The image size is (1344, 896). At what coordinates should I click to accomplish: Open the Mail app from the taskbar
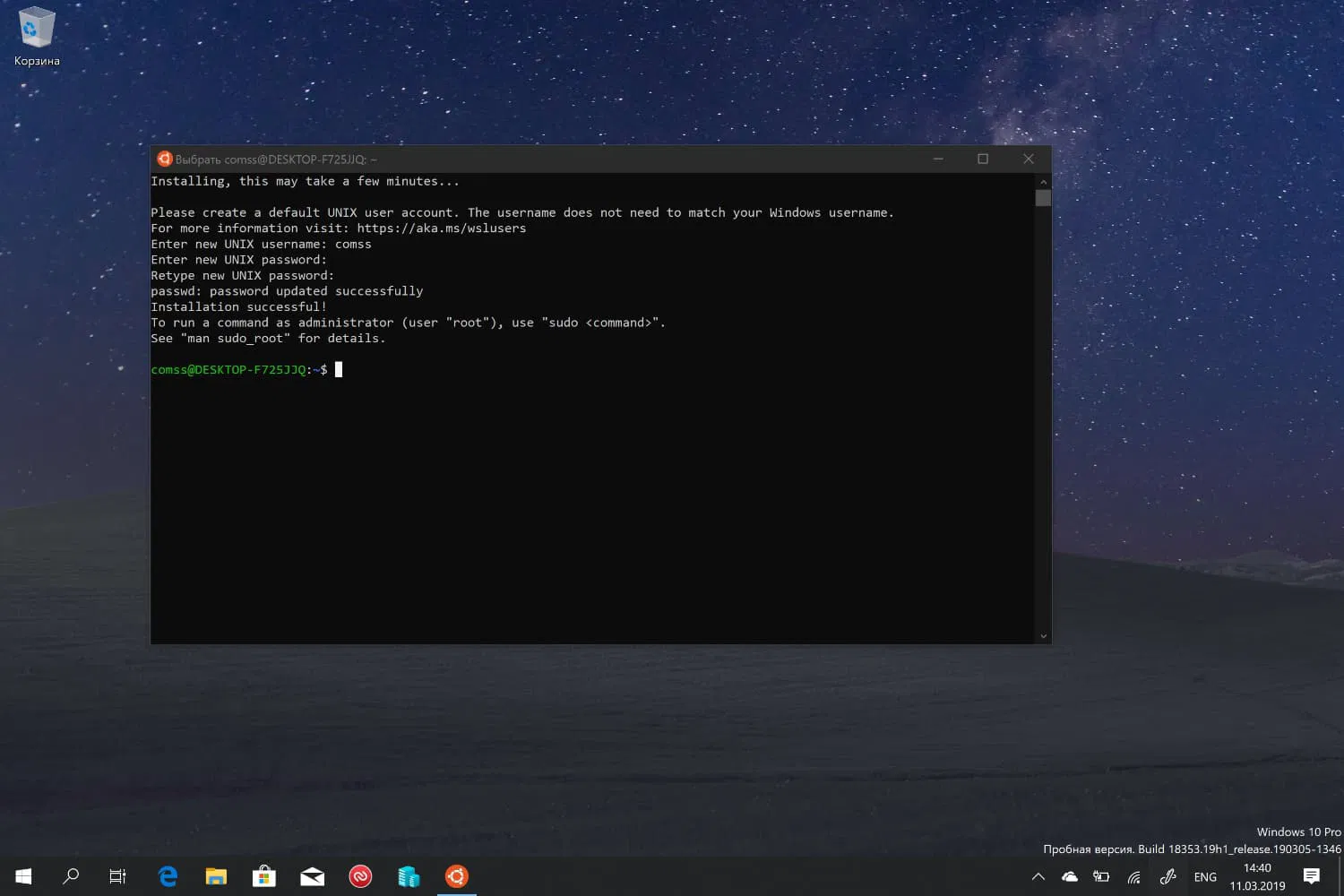pyautogui.click(x=312, y=875)
